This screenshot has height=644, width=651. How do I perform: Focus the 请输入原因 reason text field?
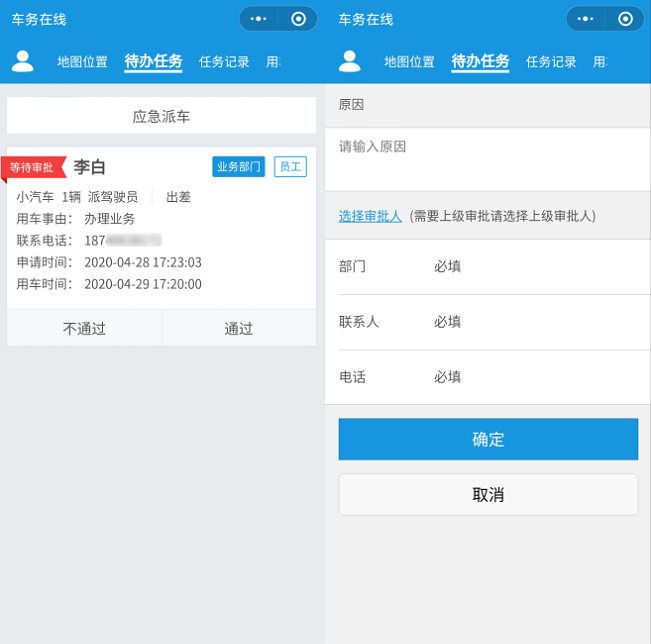click(487, 158)
